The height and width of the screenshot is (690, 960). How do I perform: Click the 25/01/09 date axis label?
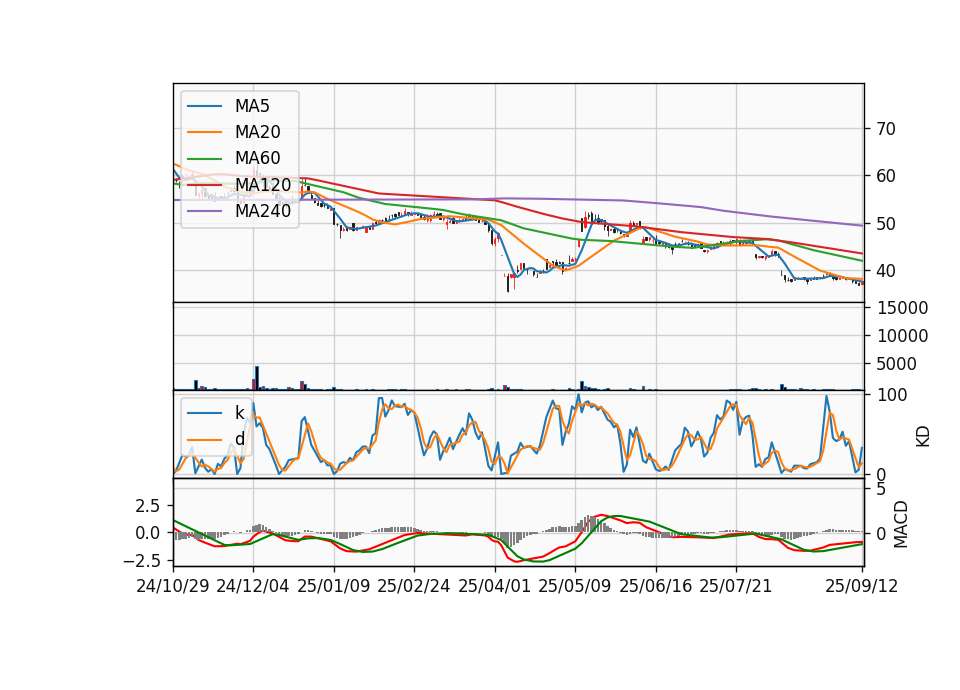pos(334,586)
